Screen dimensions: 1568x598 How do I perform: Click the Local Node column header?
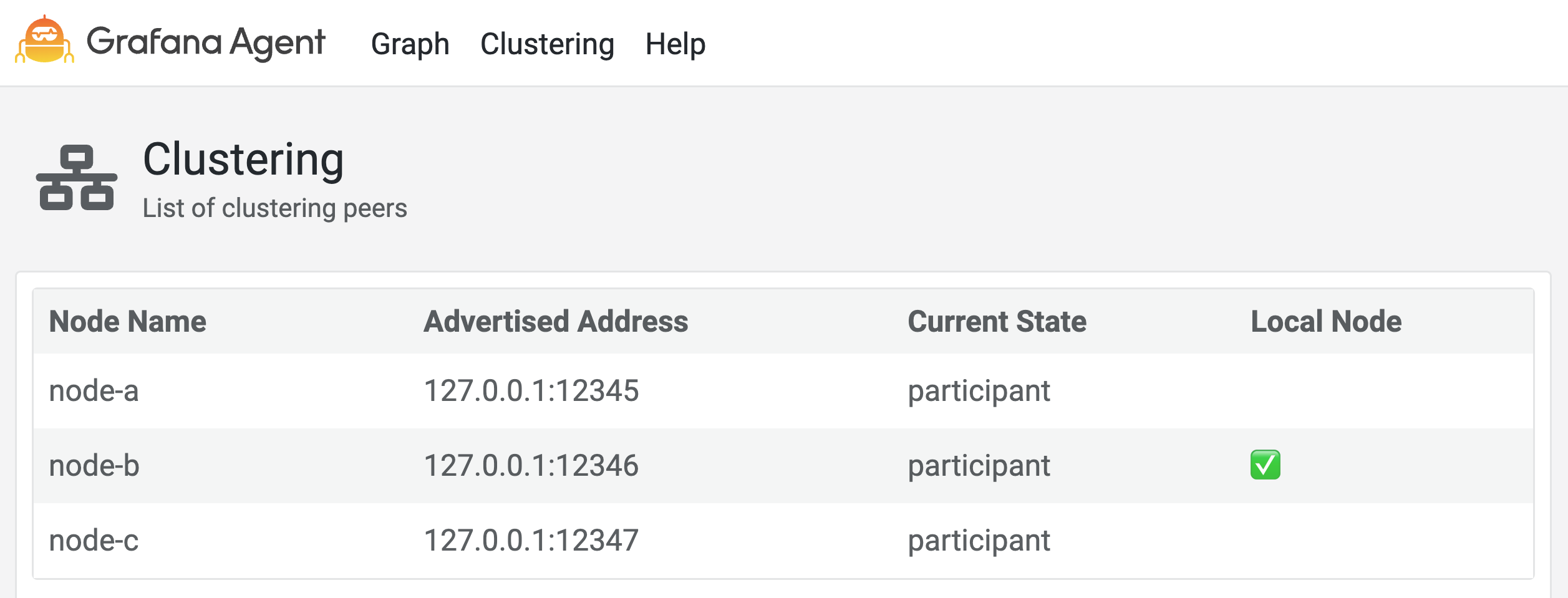(1324, 321)
